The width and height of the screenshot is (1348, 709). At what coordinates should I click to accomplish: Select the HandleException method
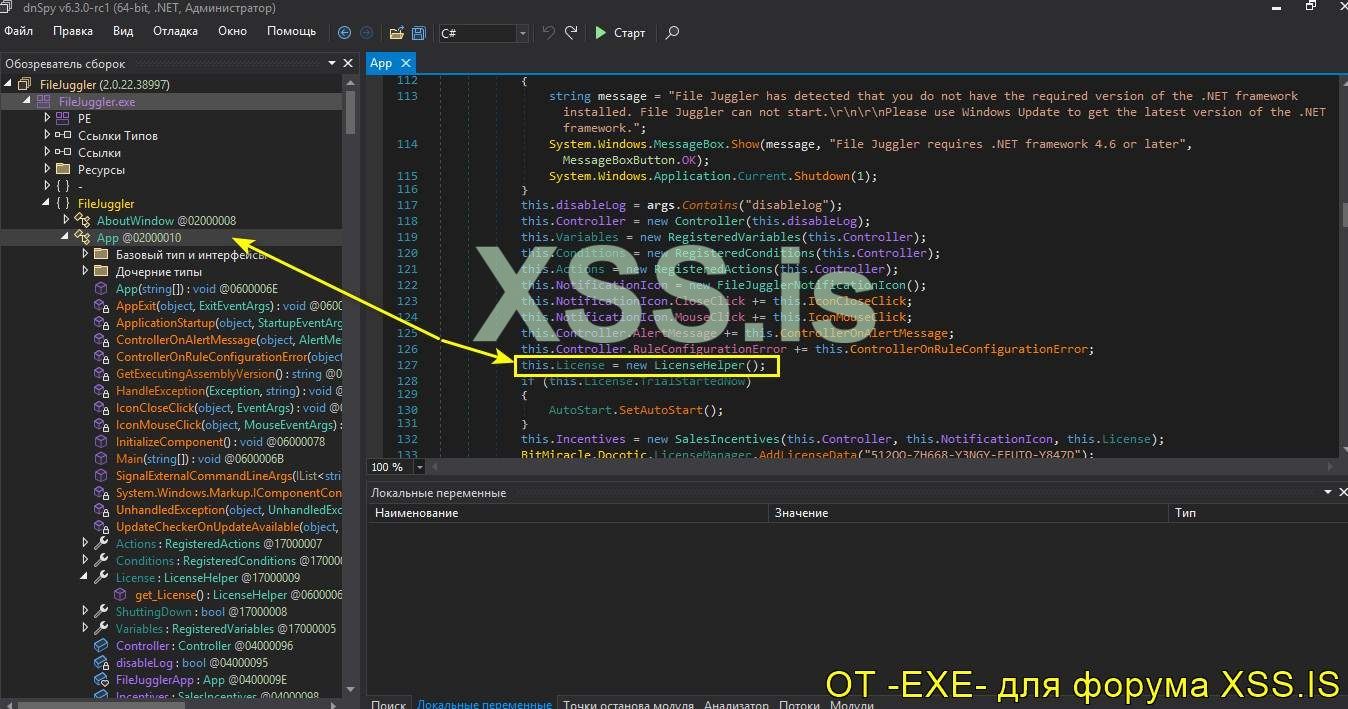coord(229,390)
